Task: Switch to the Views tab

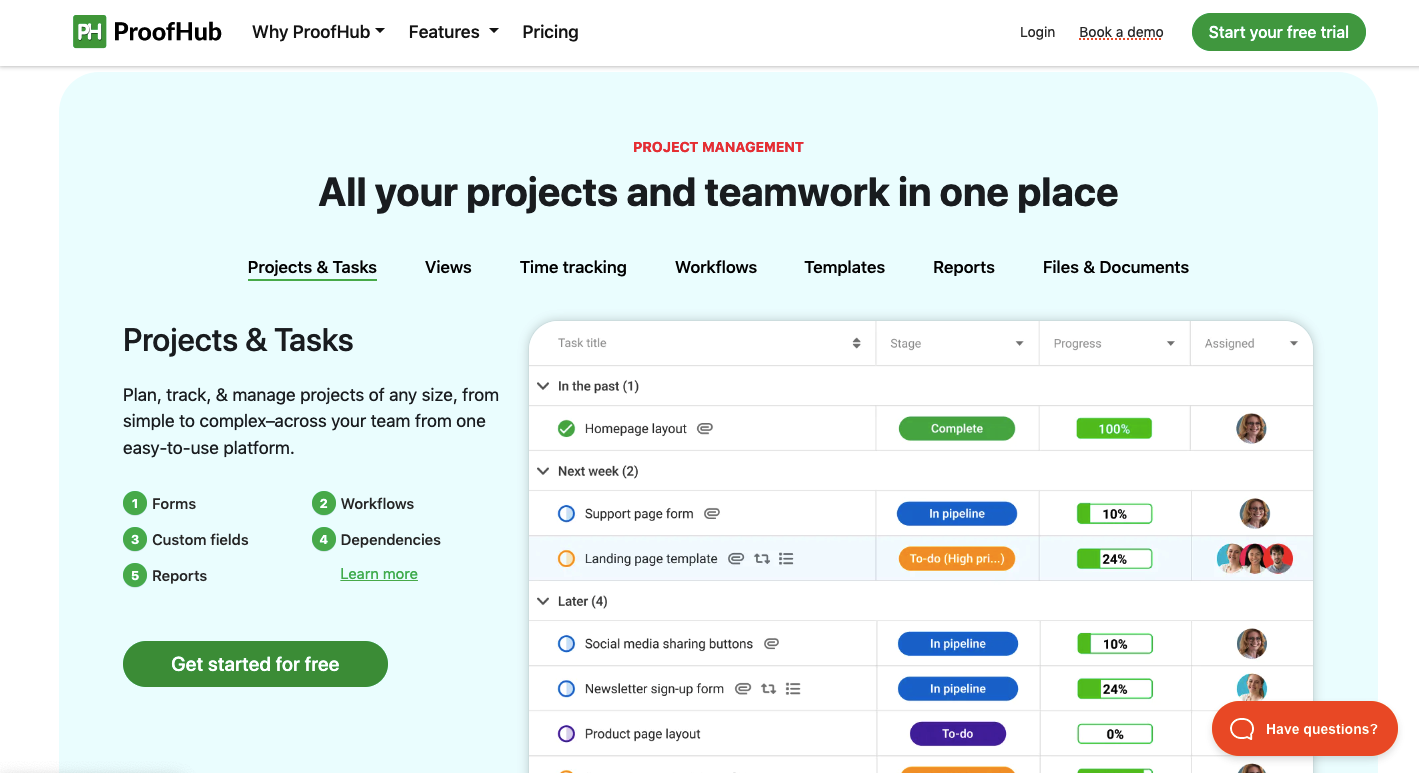Action: [448, 267]
